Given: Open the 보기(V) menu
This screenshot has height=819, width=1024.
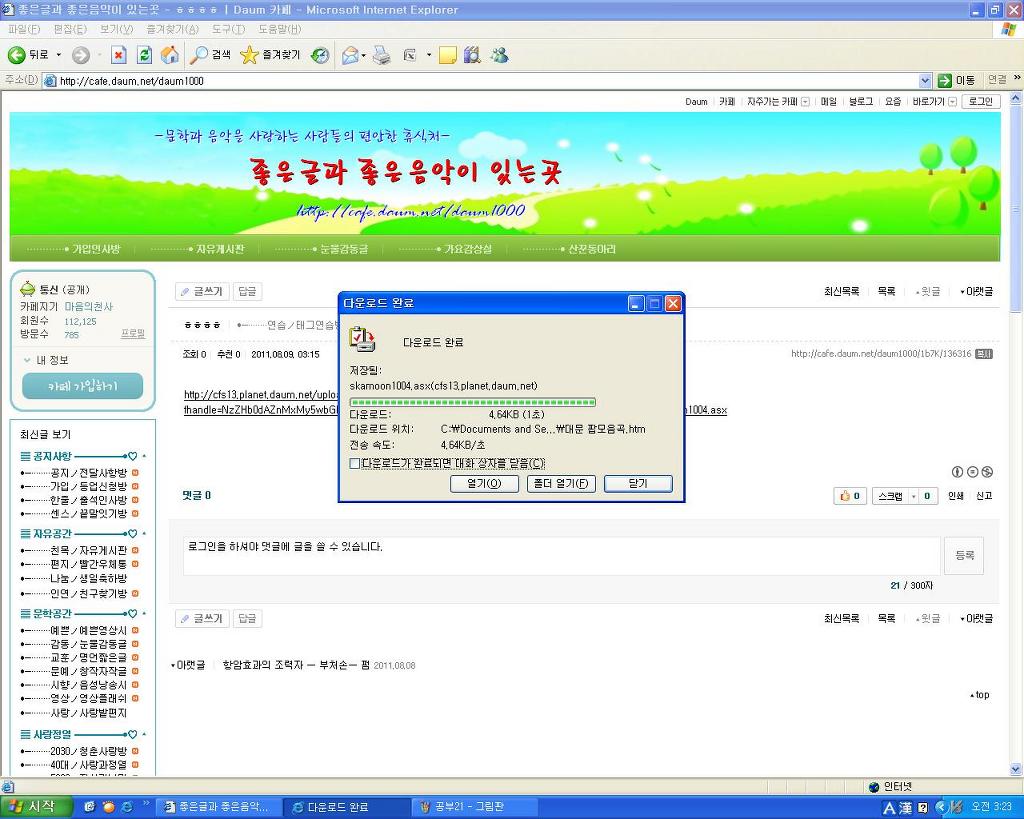Looking at the screenshot, I should click(117, 29).
